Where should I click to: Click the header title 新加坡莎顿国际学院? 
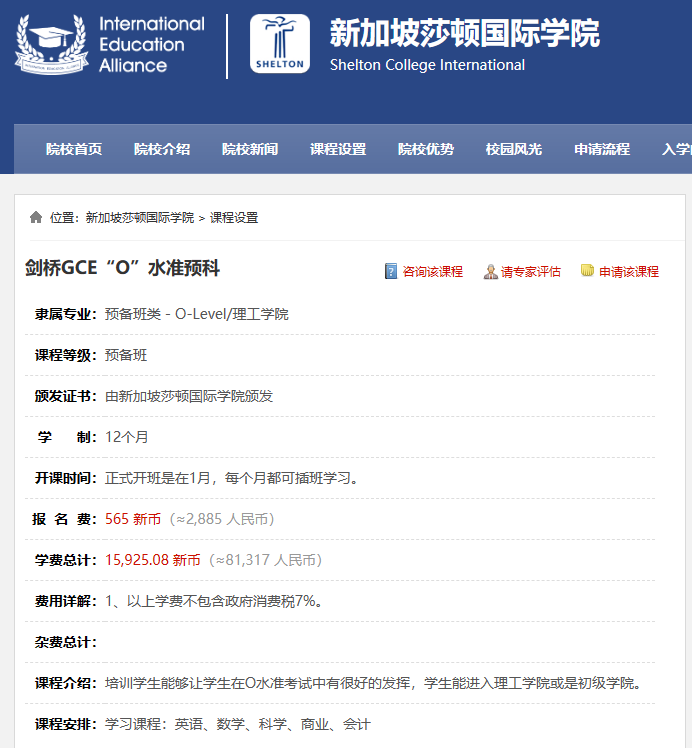[x=465, y=33]
